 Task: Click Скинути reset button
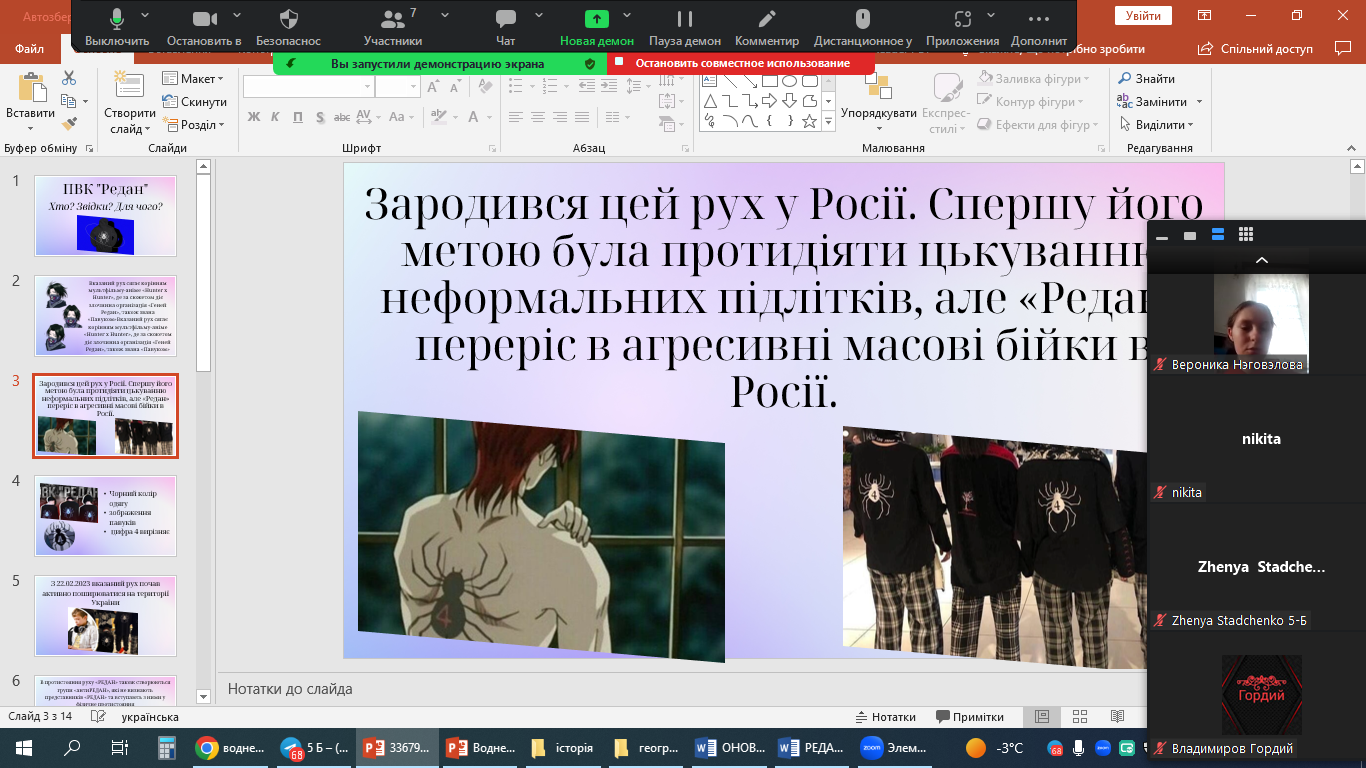(x=195, y=102)
